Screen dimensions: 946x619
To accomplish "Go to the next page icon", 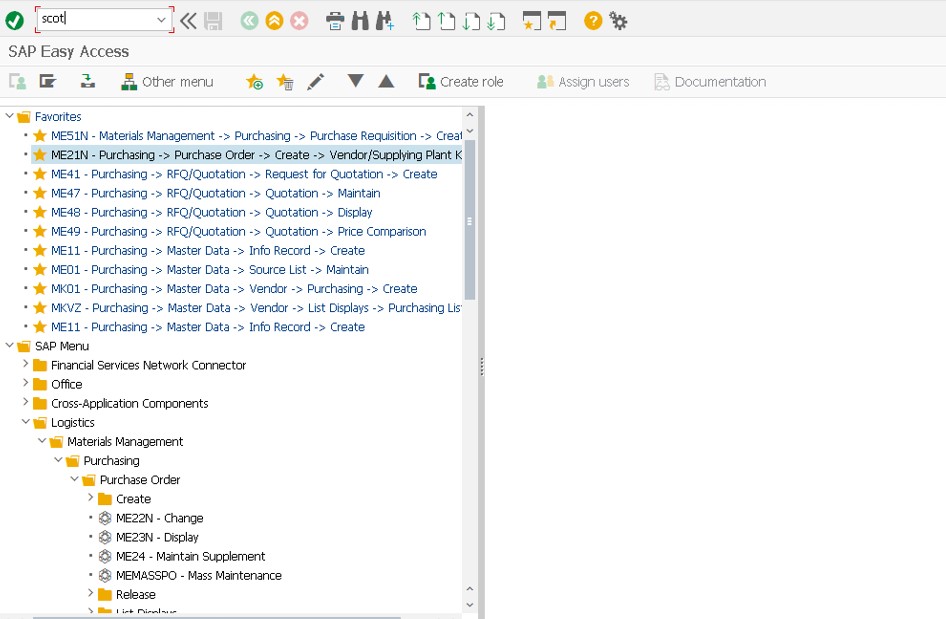I will tap(471, 21).
